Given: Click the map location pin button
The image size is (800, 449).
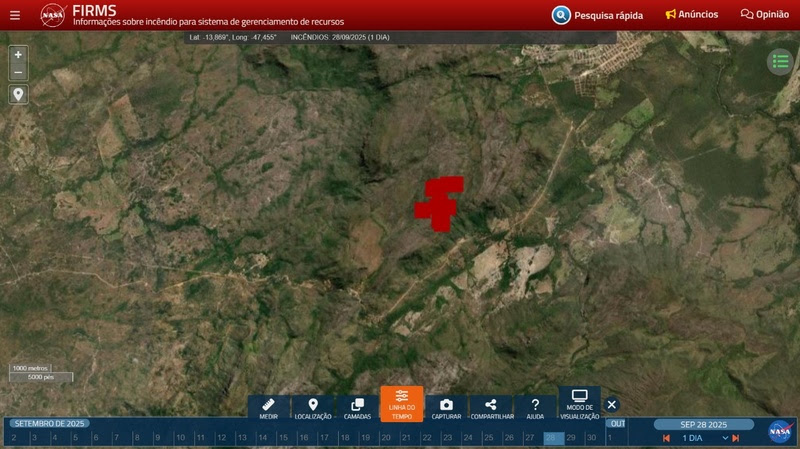Looking at the screenshot, I should (x=18, y=95).
